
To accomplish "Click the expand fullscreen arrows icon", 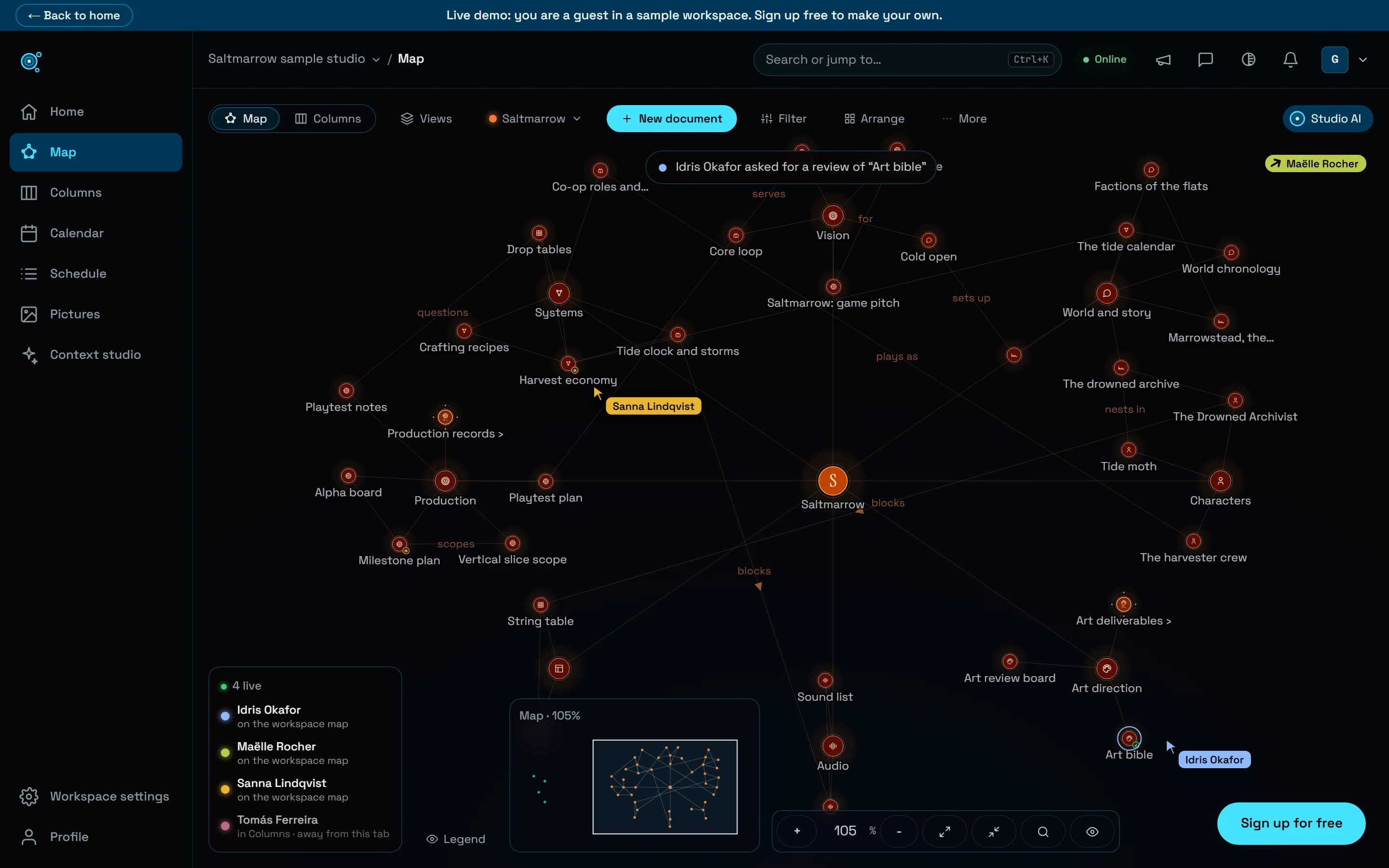I will click(944, 831).
